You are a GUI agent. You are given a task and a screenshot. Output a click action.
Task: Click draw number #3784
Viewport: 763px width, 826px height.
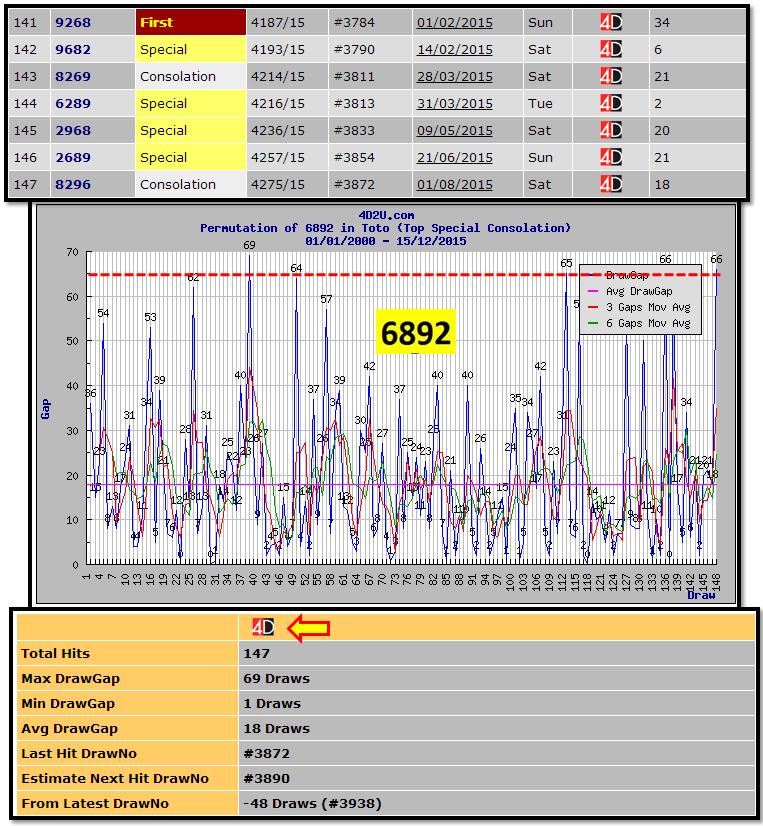tap(354, 23)
